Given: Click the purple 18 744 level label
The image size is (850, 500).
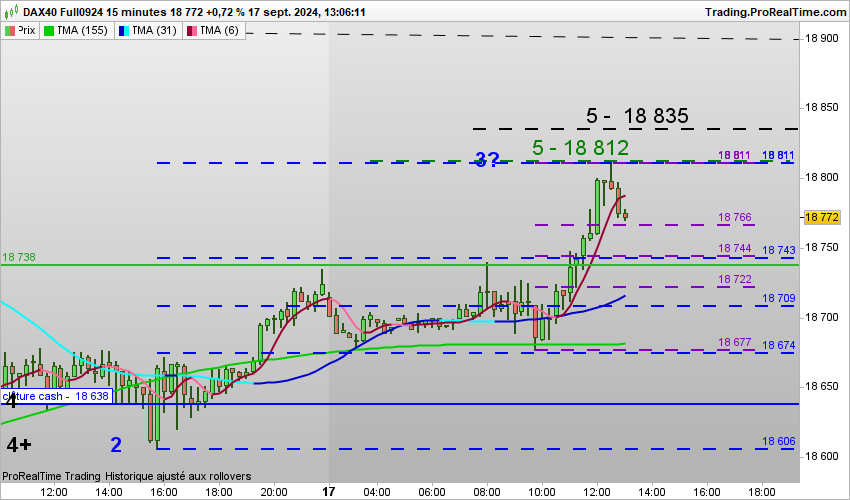Looking at the screenshot, I should coord(735,248).
